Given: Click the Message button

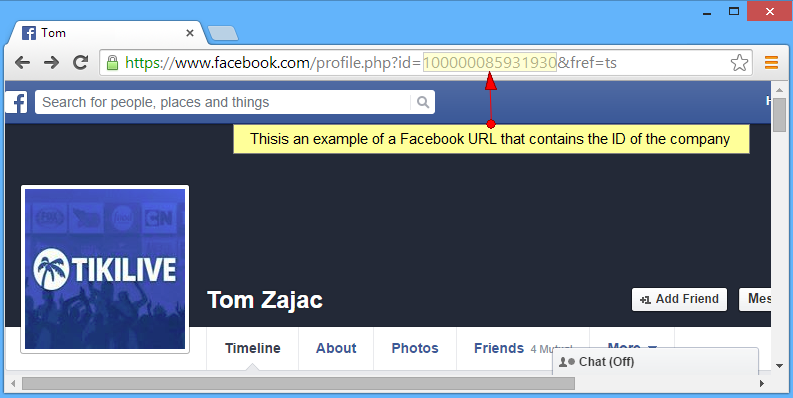Looking at the screenshot, I should coord(755,299).
